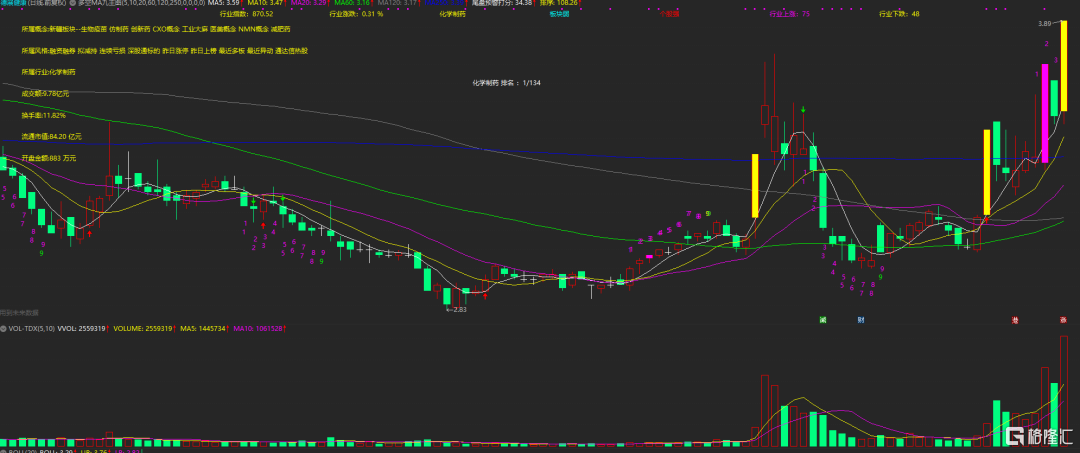Open the red 涨 event marker
1080x453 pixels.
(1063, 320)
